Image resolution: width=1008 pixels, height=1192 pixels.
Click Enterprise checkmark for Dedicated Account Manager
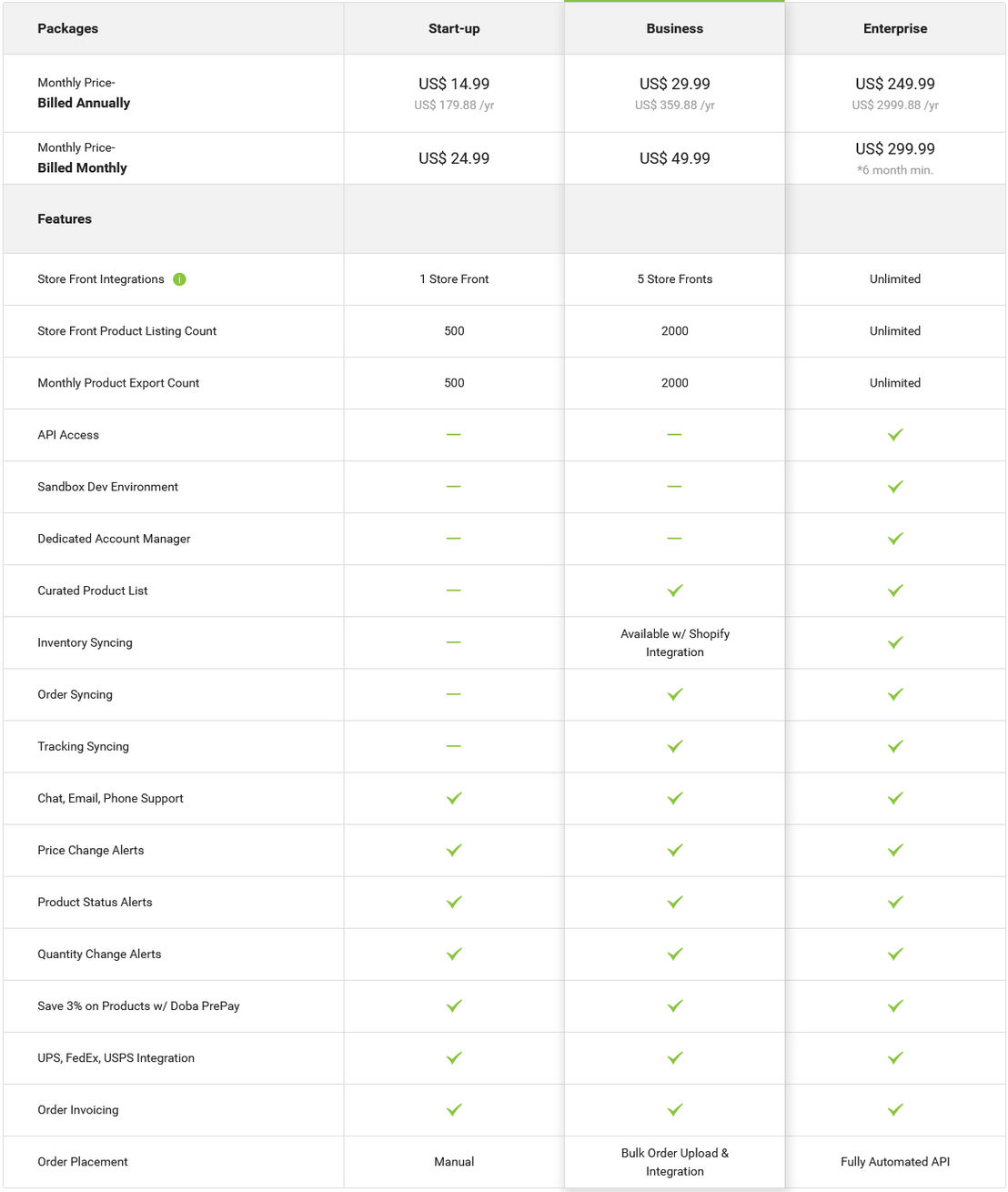coord(895,539)
